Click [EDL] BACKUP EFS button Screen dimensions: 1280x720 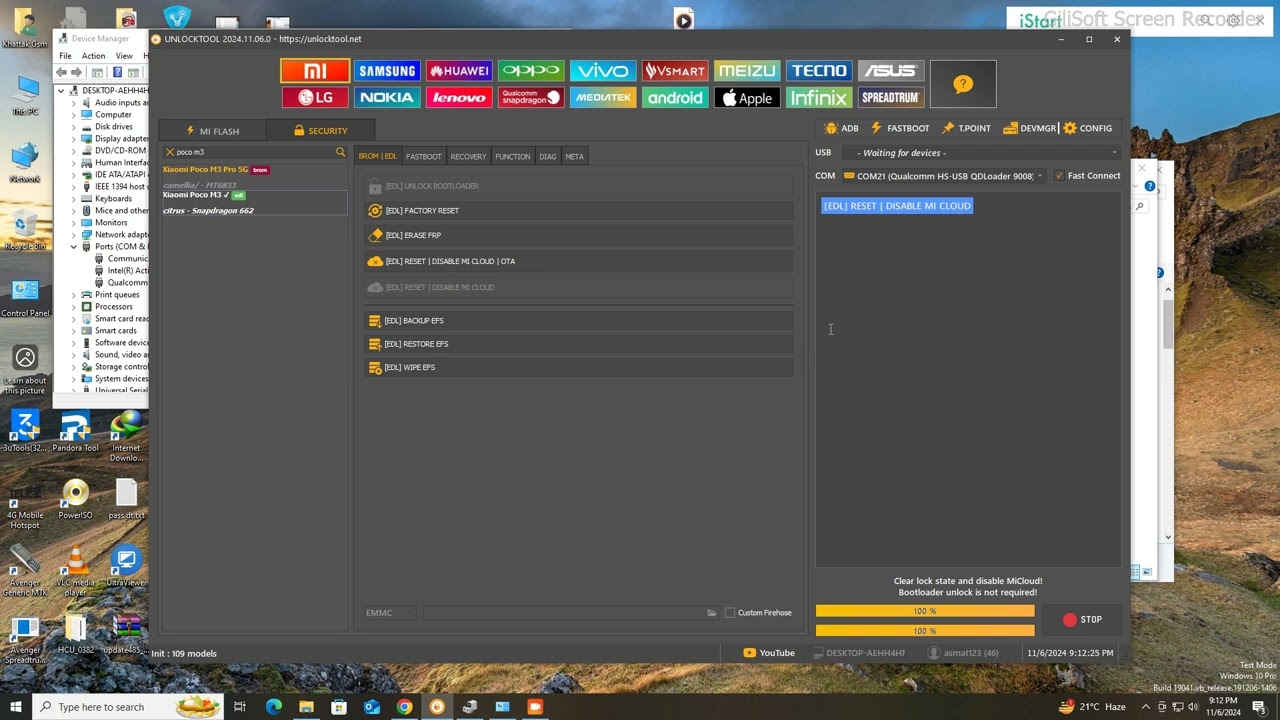pyautogui.click(x=578, y=321)
